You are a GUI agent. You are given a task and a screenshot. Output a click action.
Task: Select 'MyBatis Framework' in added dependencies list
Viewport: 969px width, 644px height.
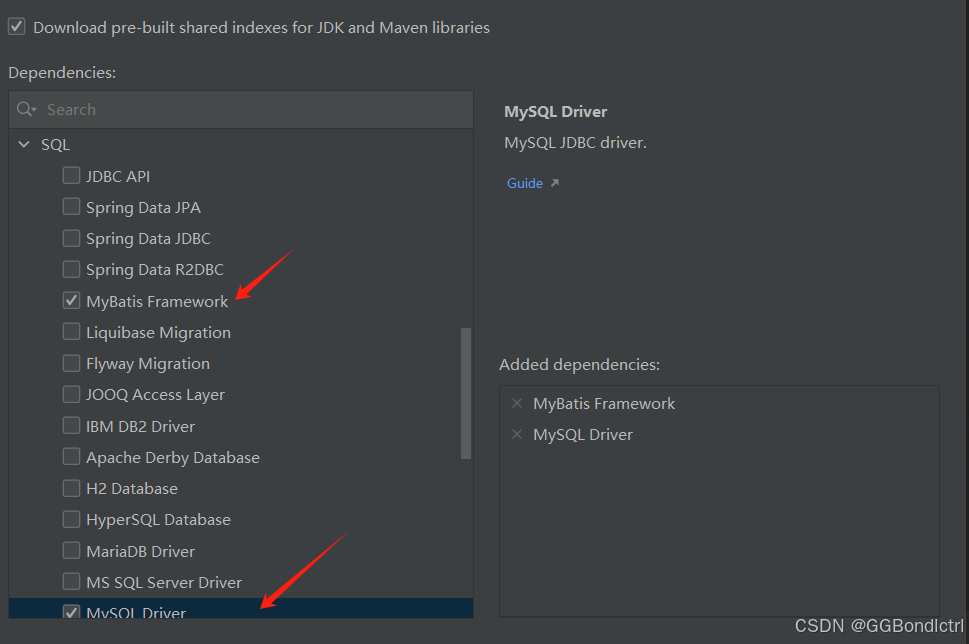point(604,404)
